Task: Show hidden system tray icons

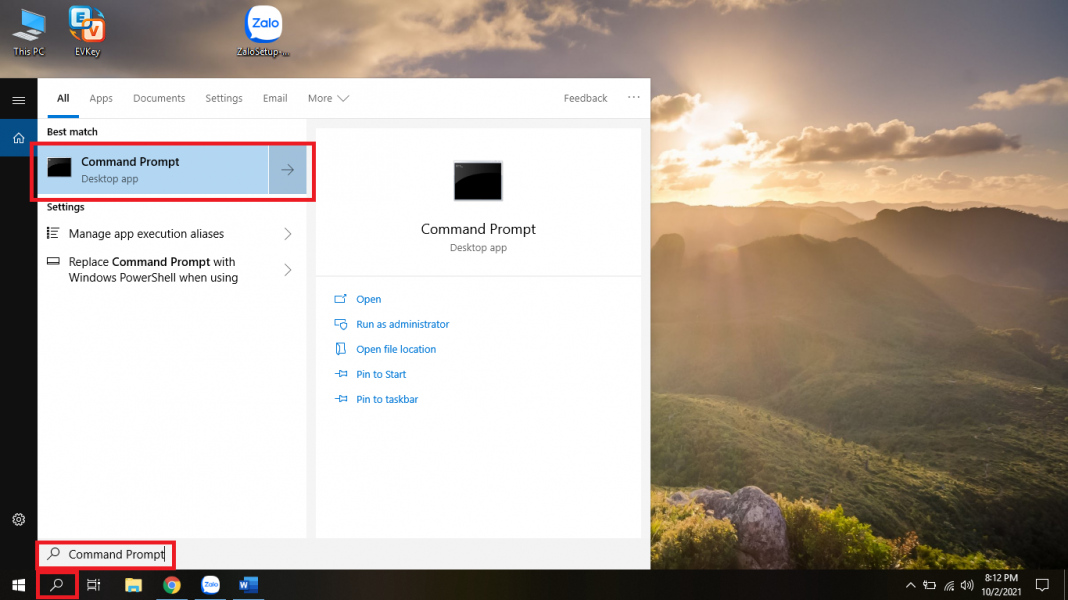Action: click(x=910, y=585)
